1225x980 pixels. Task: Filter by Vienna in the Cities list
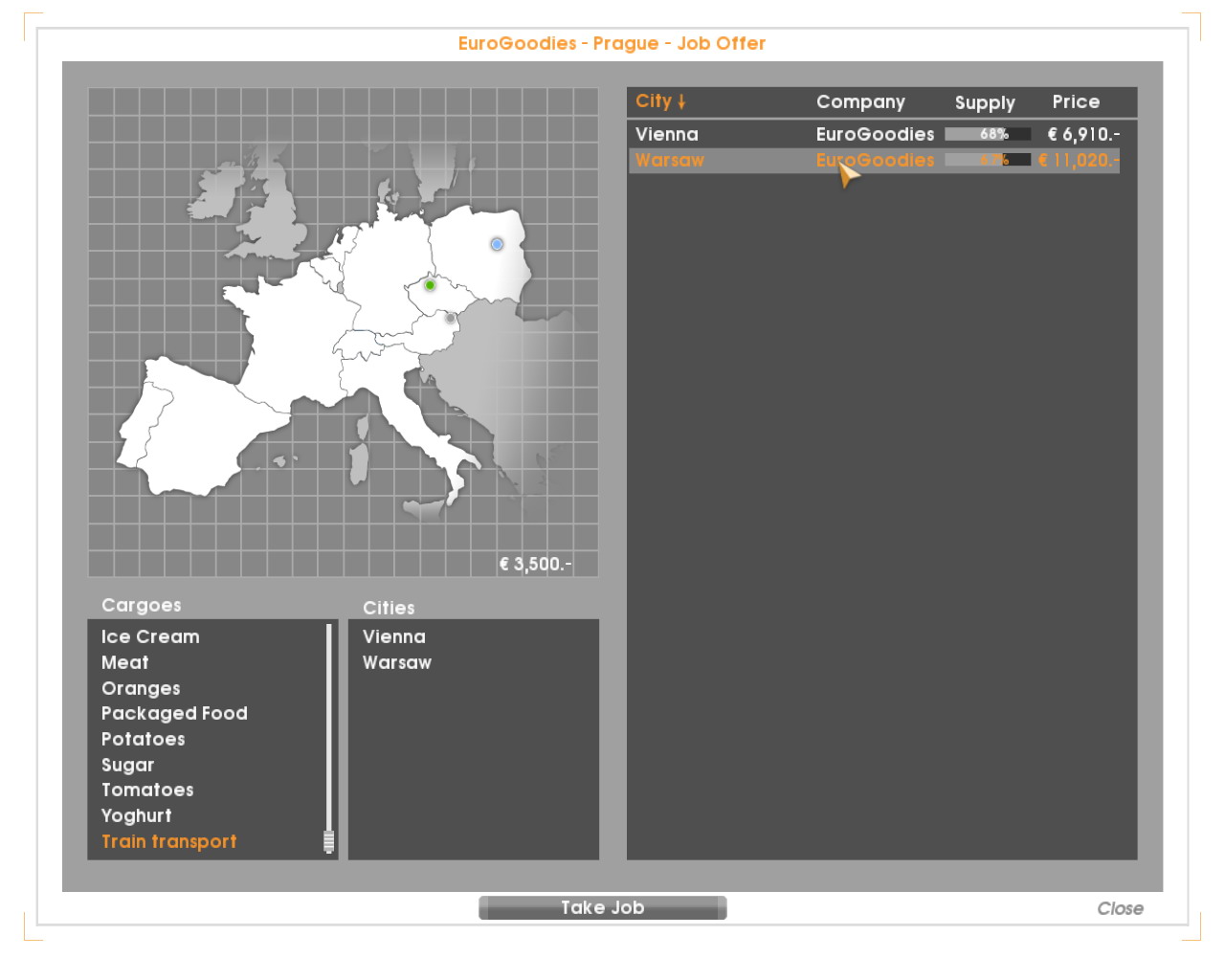(394, 637)
